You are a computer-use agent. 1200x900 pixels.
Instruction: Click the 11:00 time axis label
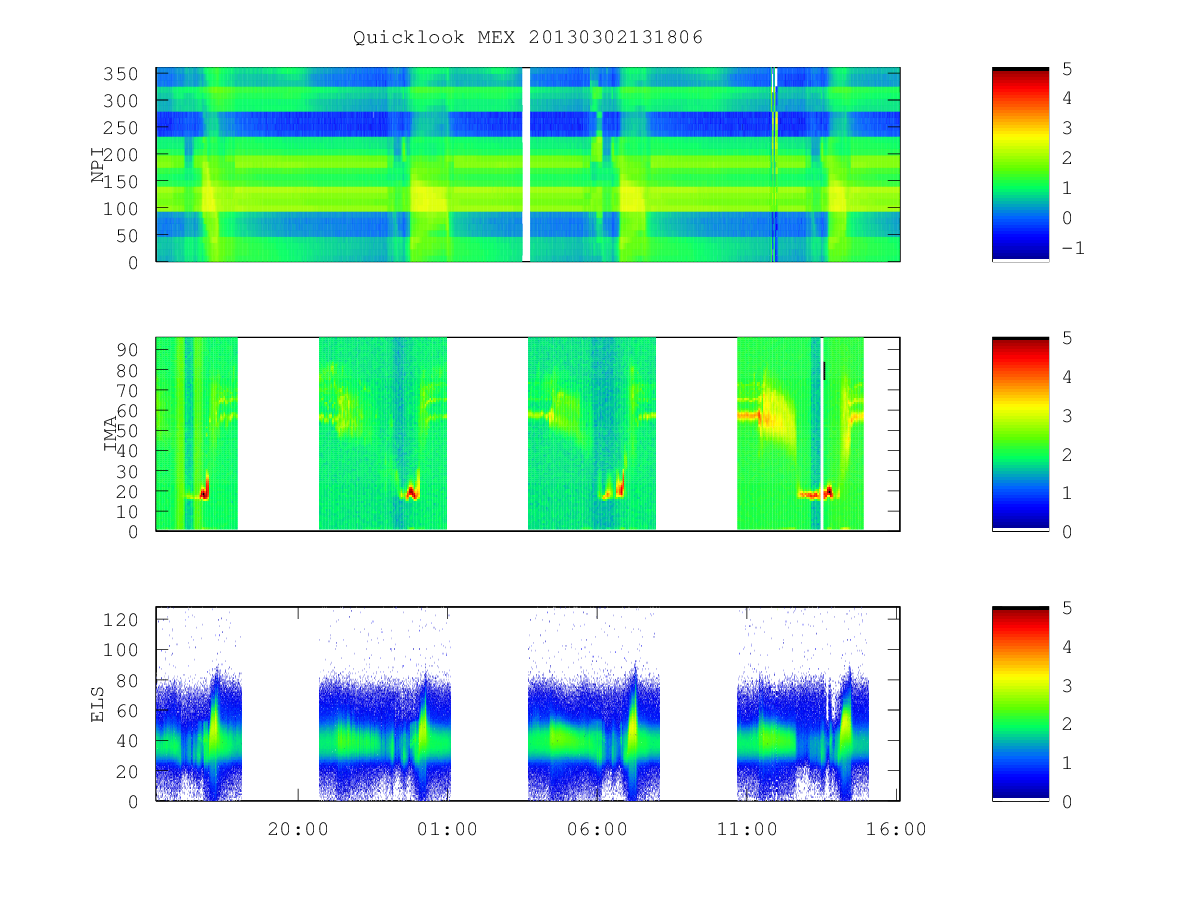coord(747,829)
